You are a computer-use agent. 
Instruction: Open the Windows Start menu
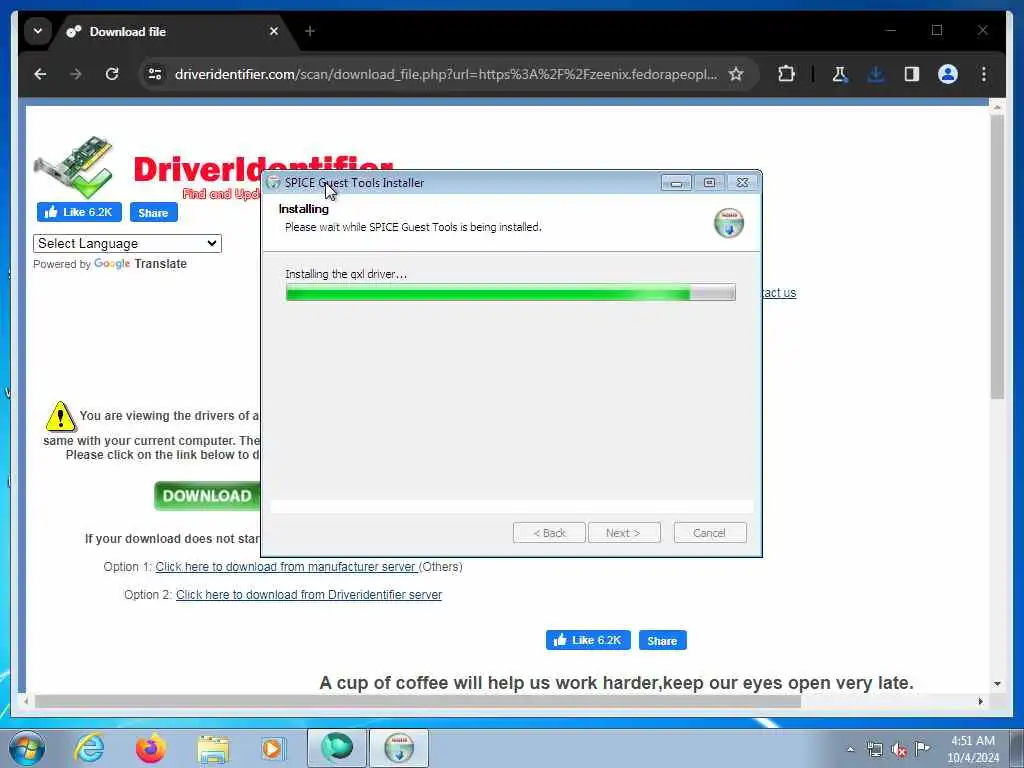pos(27,748)
